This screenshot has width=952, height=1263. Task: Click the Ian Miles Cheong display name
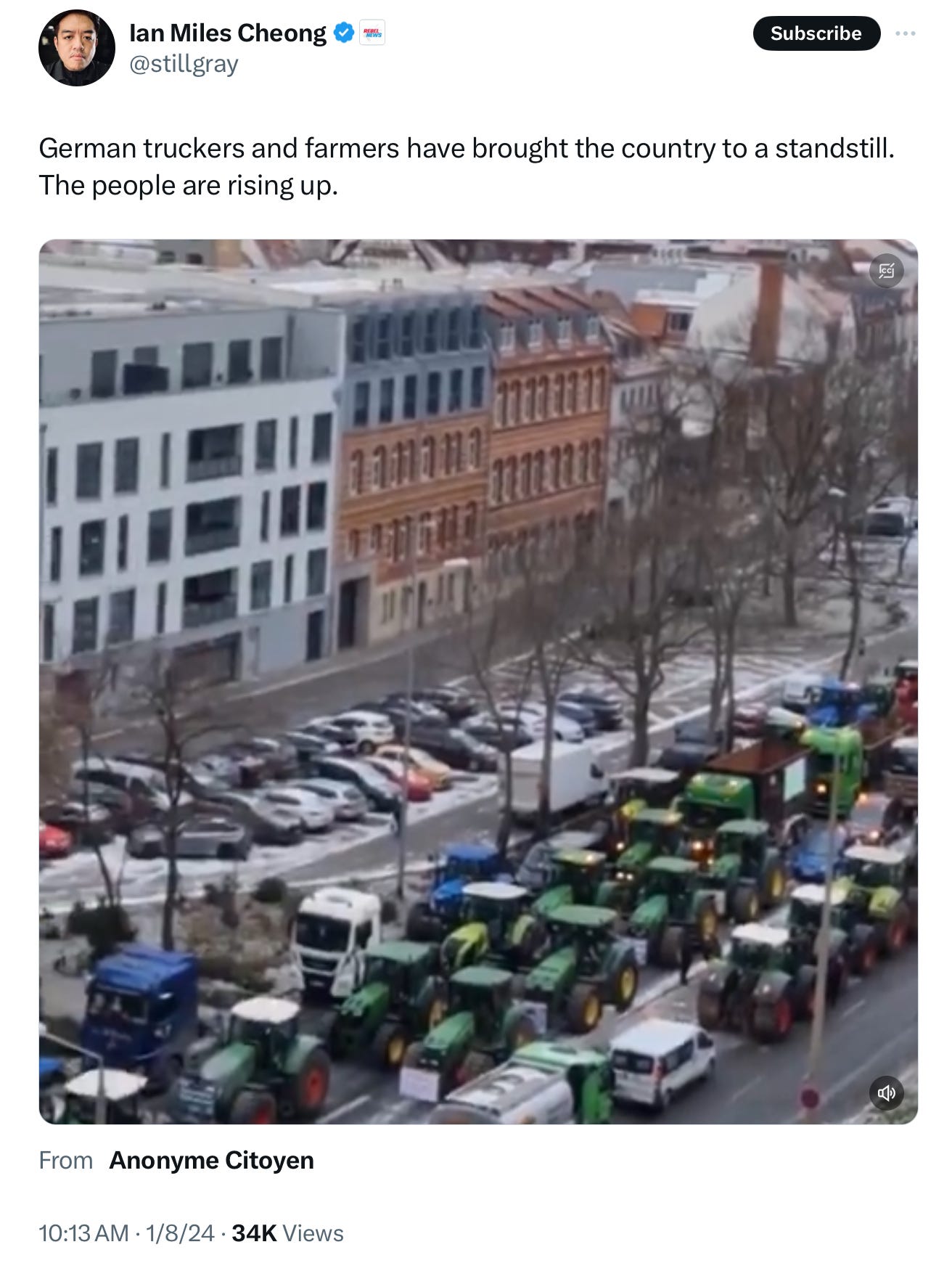(228, 33)
